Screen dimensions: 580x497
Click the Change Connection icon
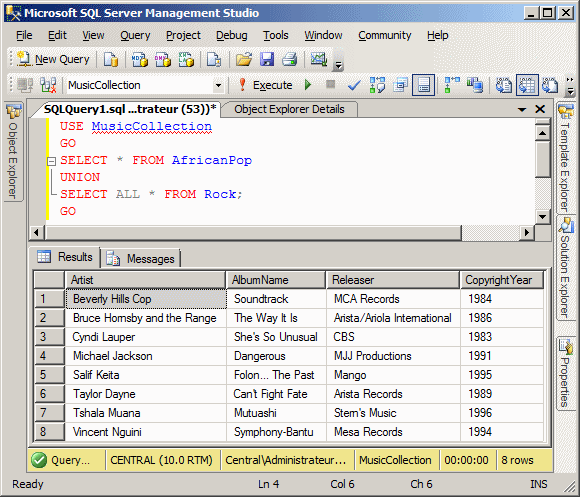pyautogui.click(x=48, y=85)
